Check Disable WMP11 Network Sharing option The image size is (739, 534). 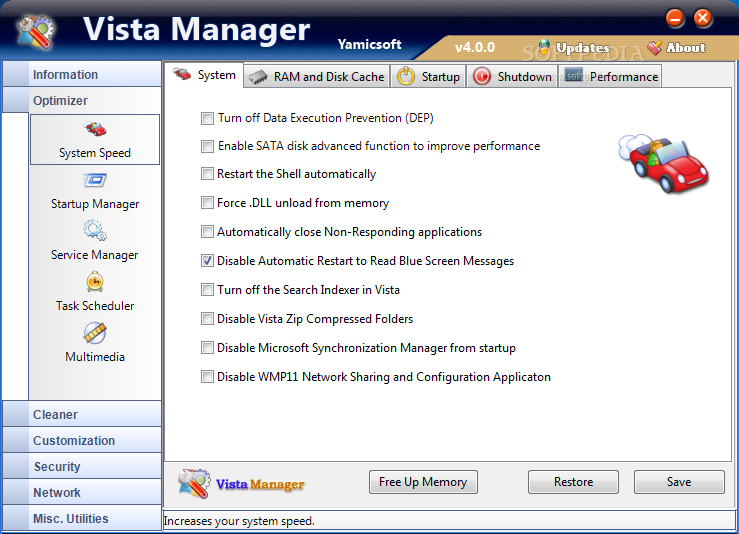(207, 377)
